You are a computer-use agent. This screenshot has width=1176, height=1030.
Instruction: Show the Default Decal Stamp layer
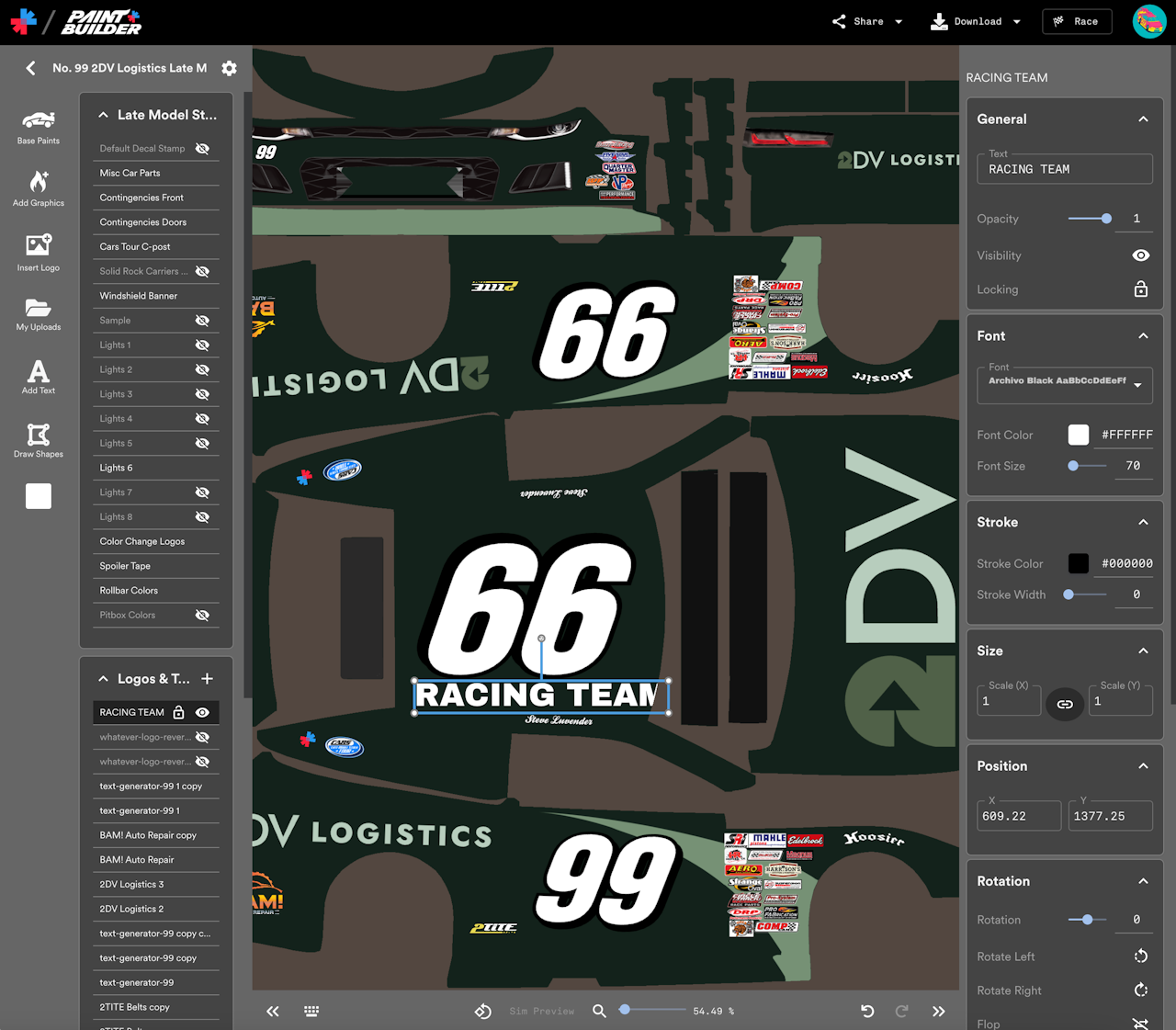(202, 149)
